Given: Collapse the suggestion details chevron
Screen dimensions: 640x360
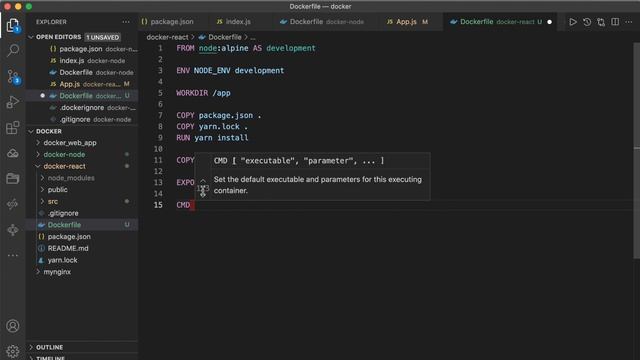Looking at the screenshot, I should [203, 180].
